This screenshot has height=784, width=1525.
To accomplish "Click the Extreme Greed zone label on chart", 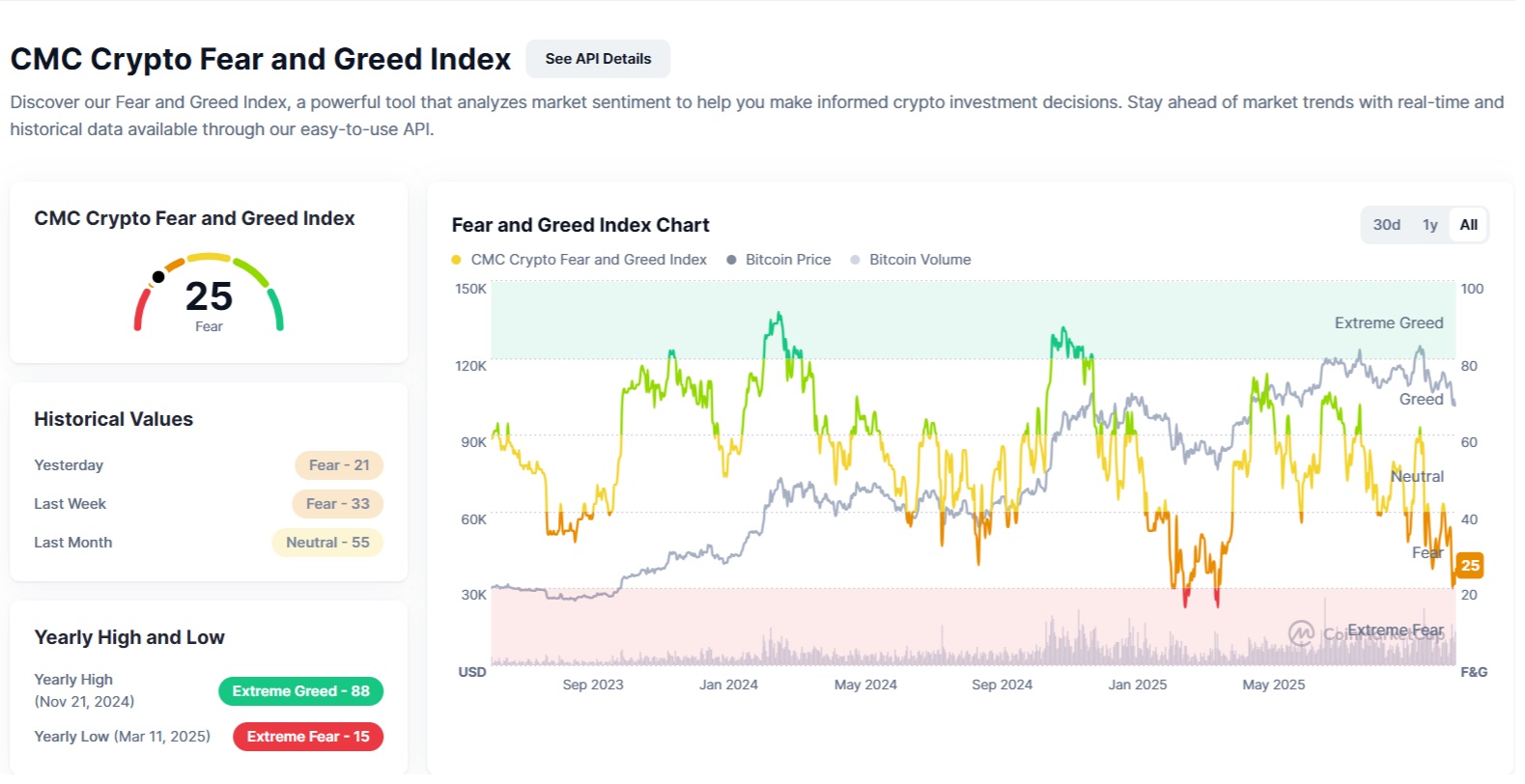I will point(1388,323).
